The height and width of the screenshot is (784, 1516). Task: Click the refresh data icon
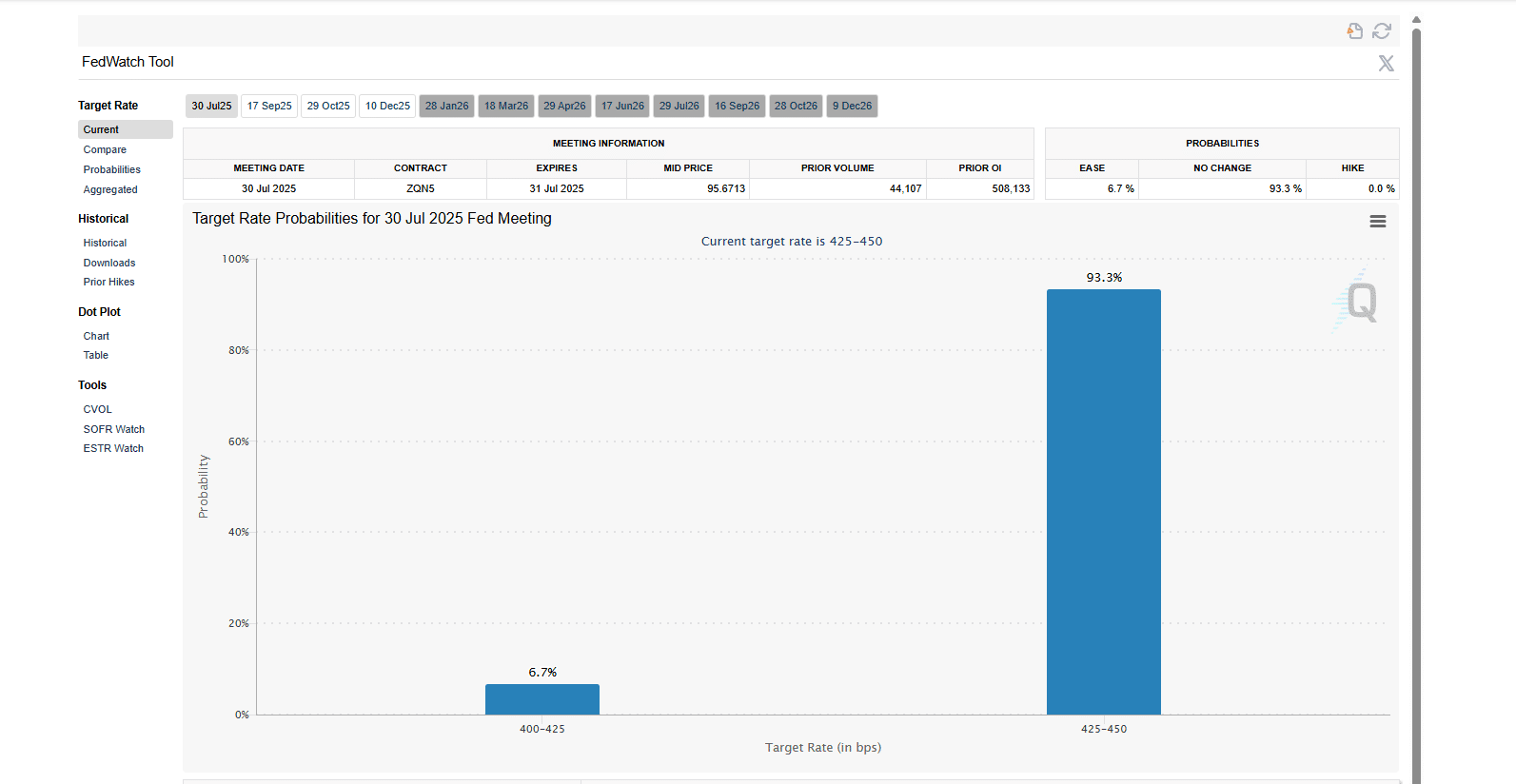click(1382, 31)
